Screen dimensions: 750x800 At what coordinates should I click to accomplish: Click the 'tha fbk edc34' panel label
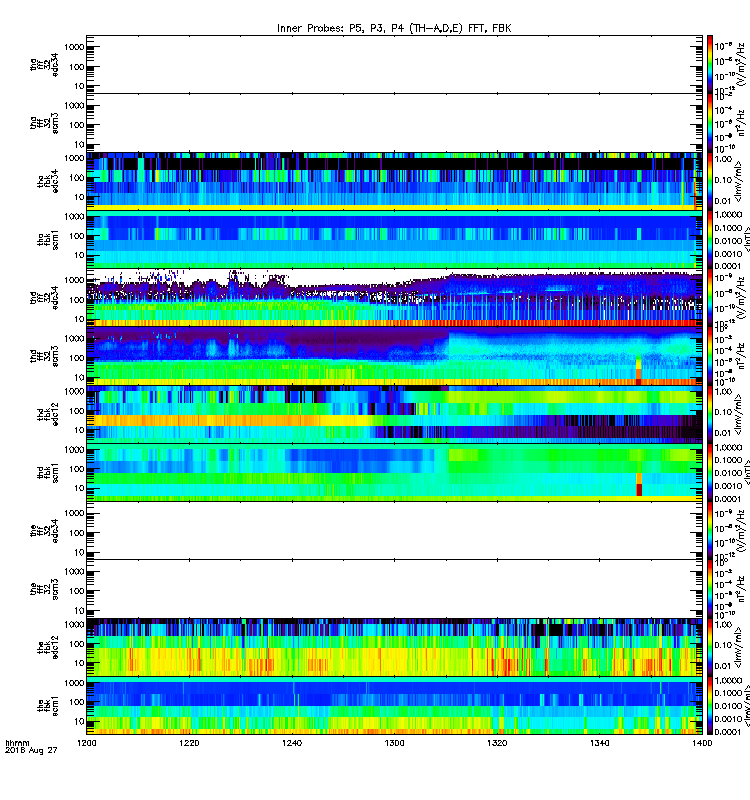(48, 181)
